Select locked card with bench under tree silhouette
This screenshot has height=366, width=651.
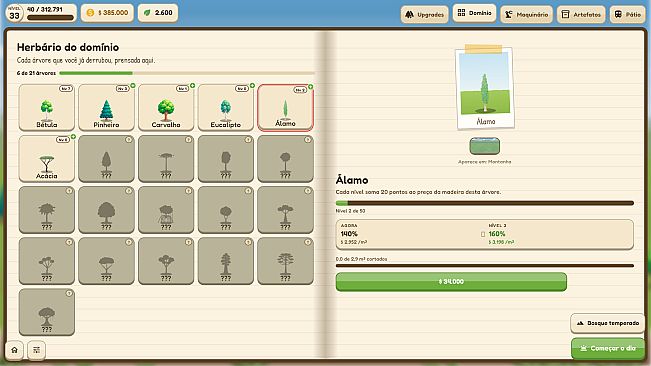point(166,210)
